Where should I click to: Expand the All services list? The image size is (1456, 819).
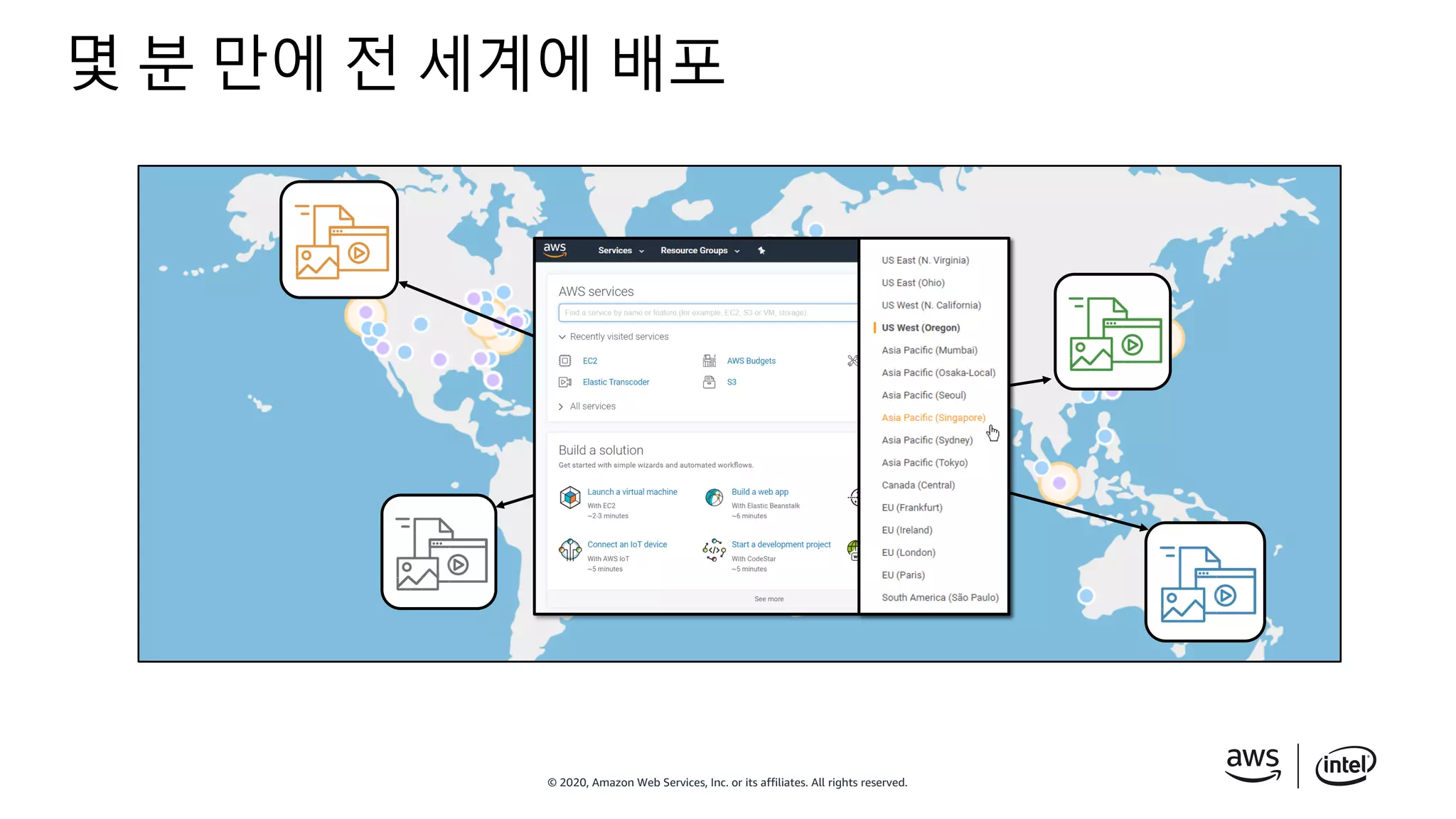587,407
